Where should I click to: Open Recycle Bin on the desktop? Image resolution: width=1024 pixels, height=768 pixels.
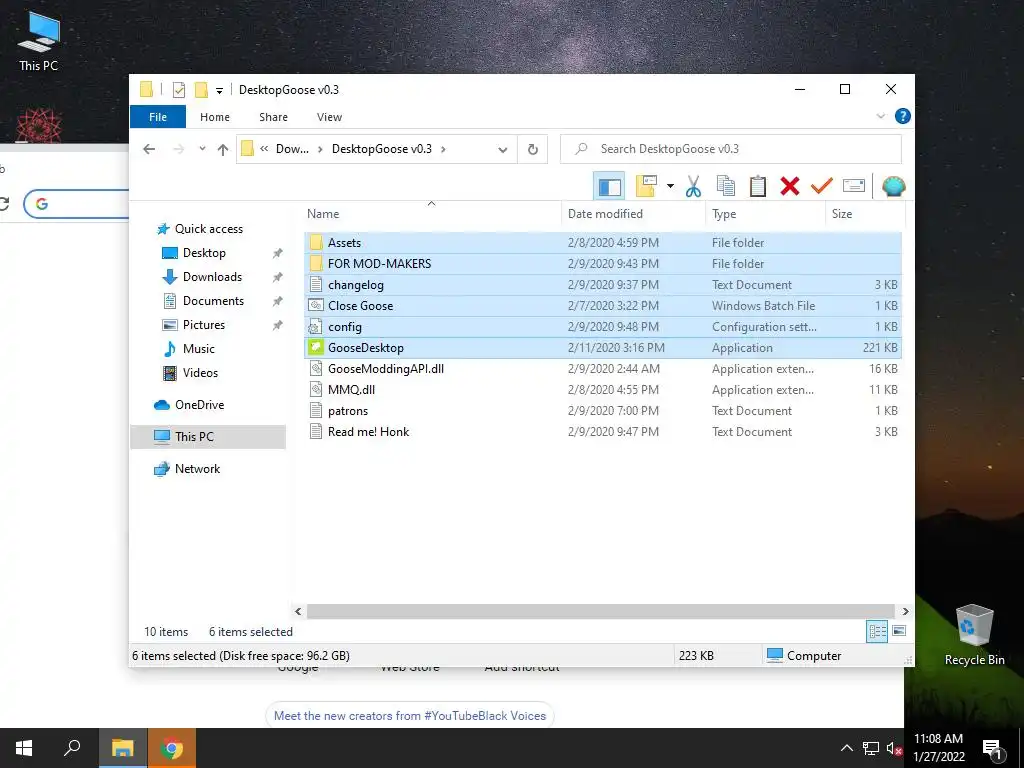coord(974,635)
